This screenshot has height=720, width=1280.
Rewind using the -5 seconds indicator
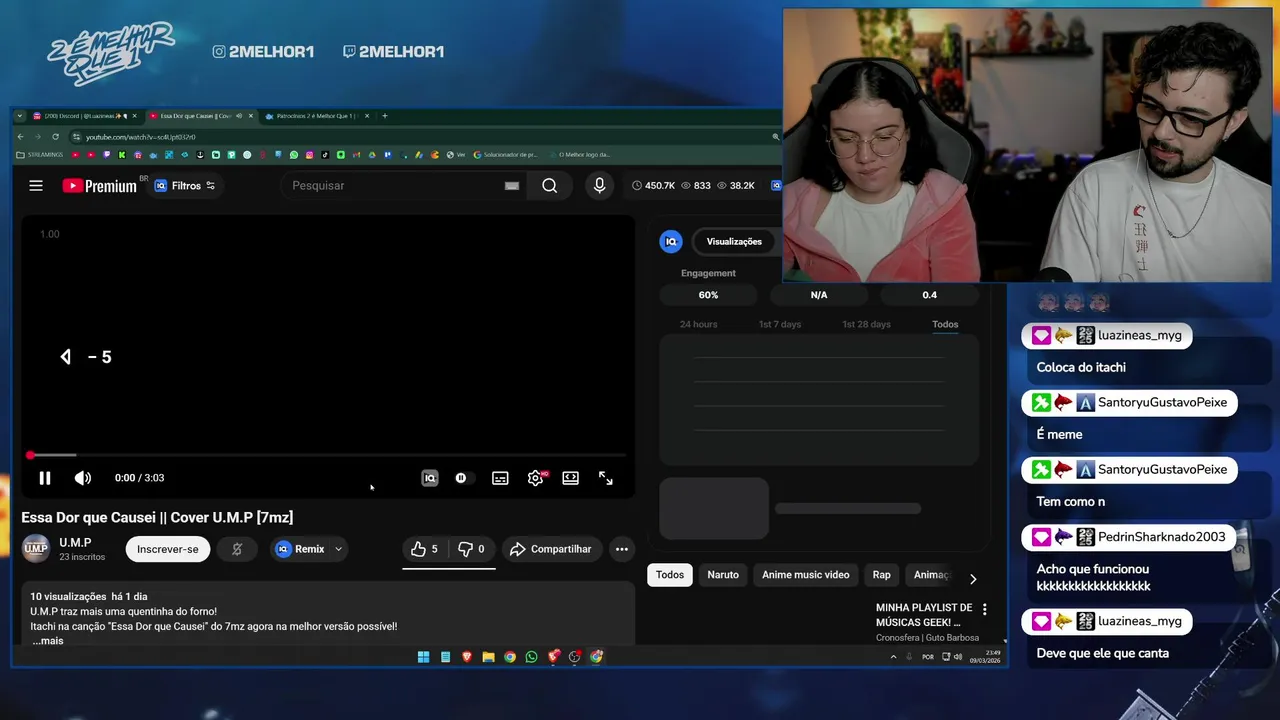click(x=86, y=357)
